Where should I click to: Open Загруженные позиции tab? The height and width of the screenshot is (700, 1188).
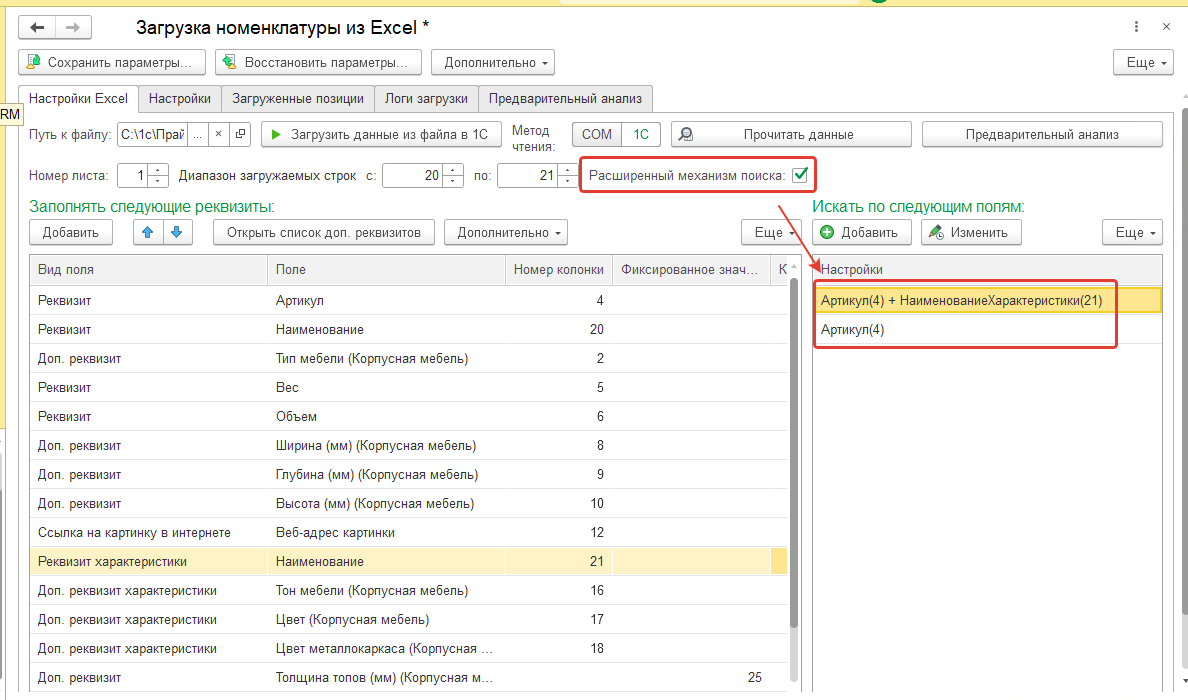click(x=298, y=98)
